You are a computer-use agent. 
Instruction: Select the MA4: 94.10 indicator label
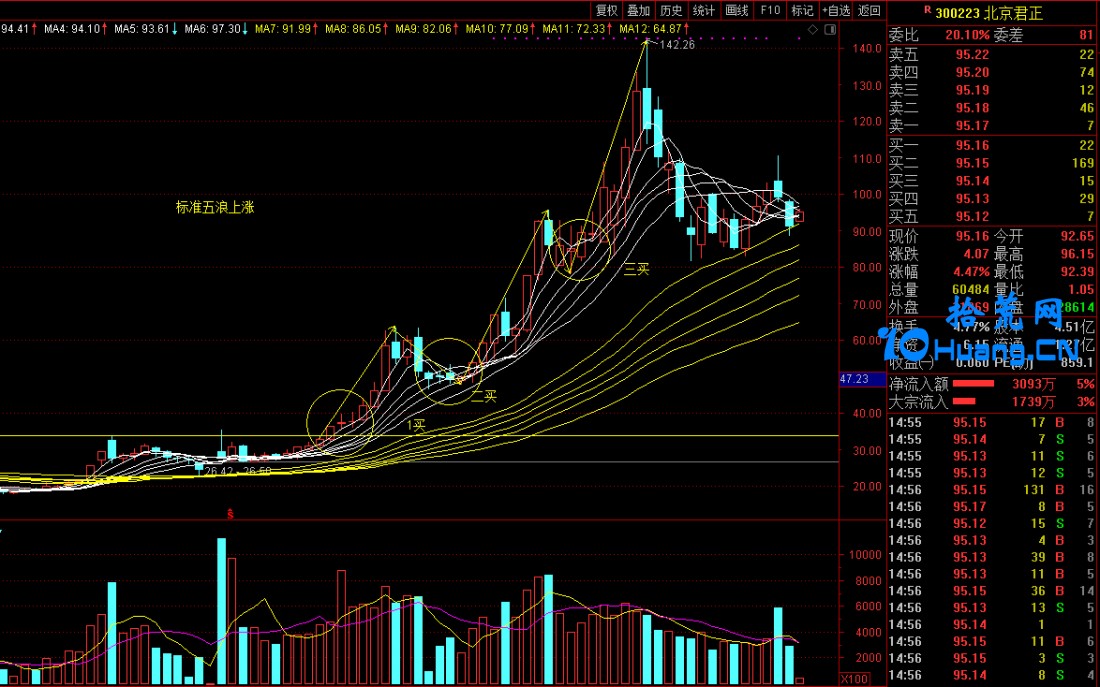tap(75, 29)
